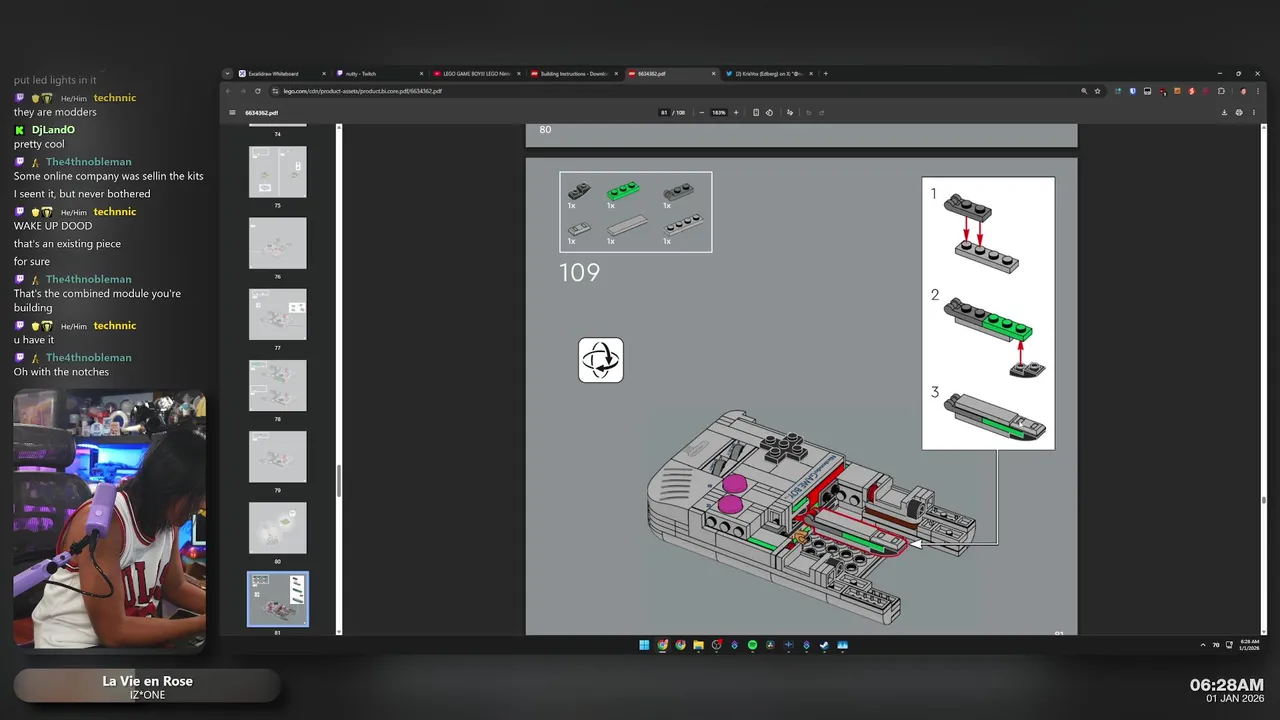This screenshot has width=1280, height=720.
Task: Select page 80 thumbnail
Action: point(278,528)
